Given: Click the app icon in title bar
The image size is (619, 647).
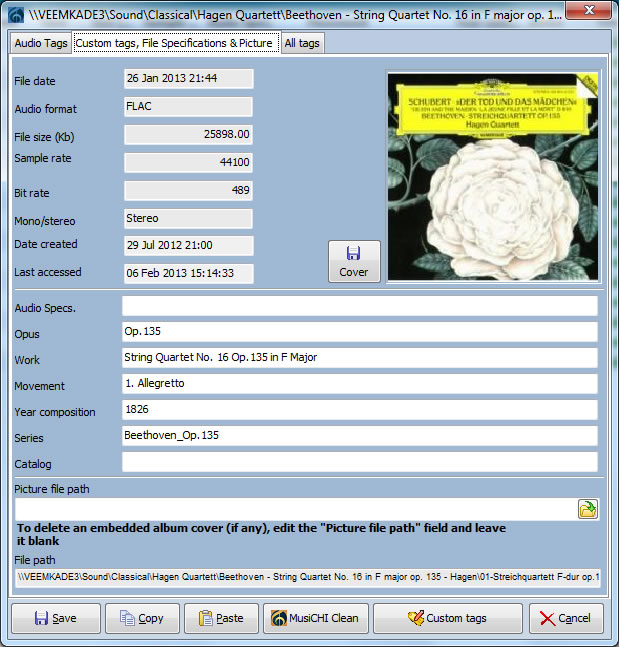Looking at the screenshot, I should (15, 14).
